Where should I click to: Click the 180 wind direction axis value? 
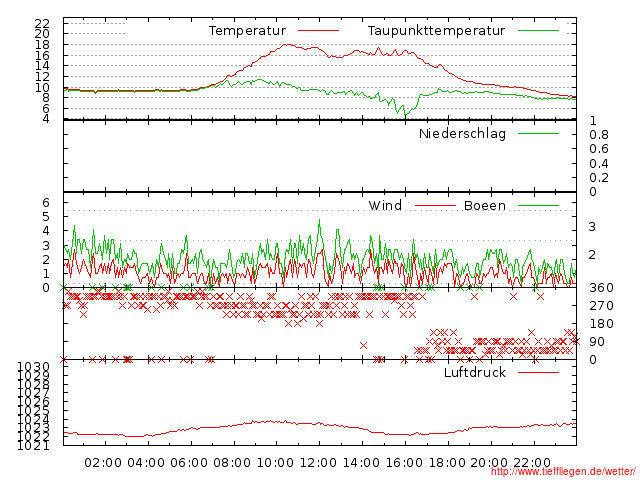coord(601,324)
